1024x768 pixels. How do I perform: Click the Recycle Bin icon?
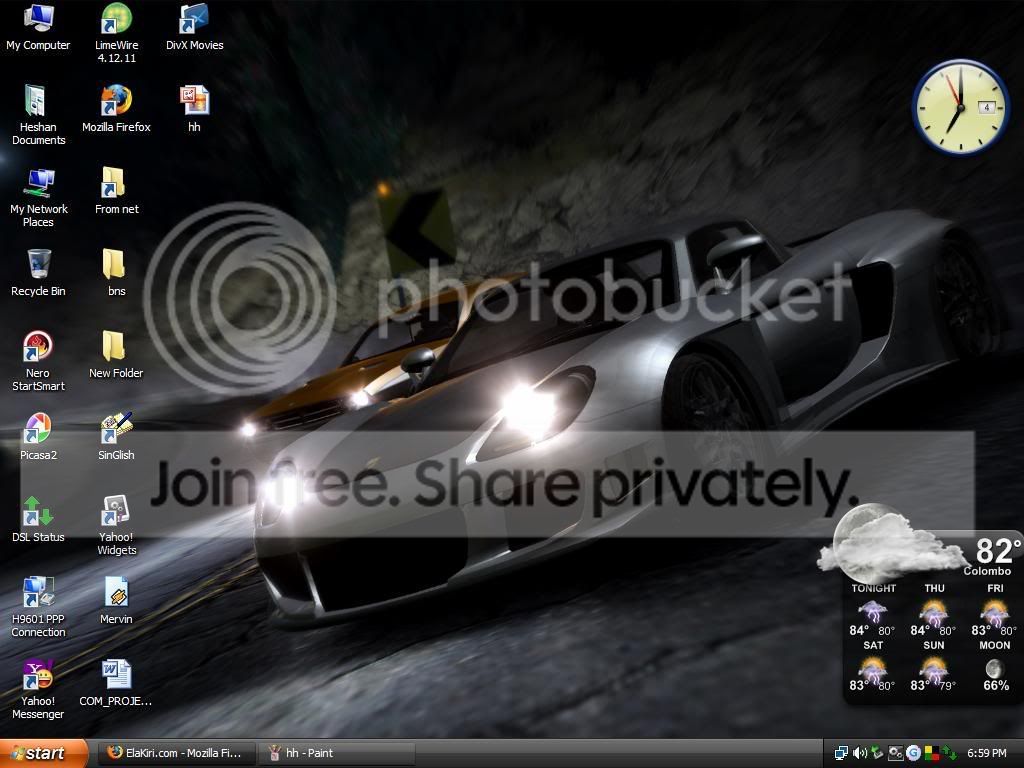38,273
